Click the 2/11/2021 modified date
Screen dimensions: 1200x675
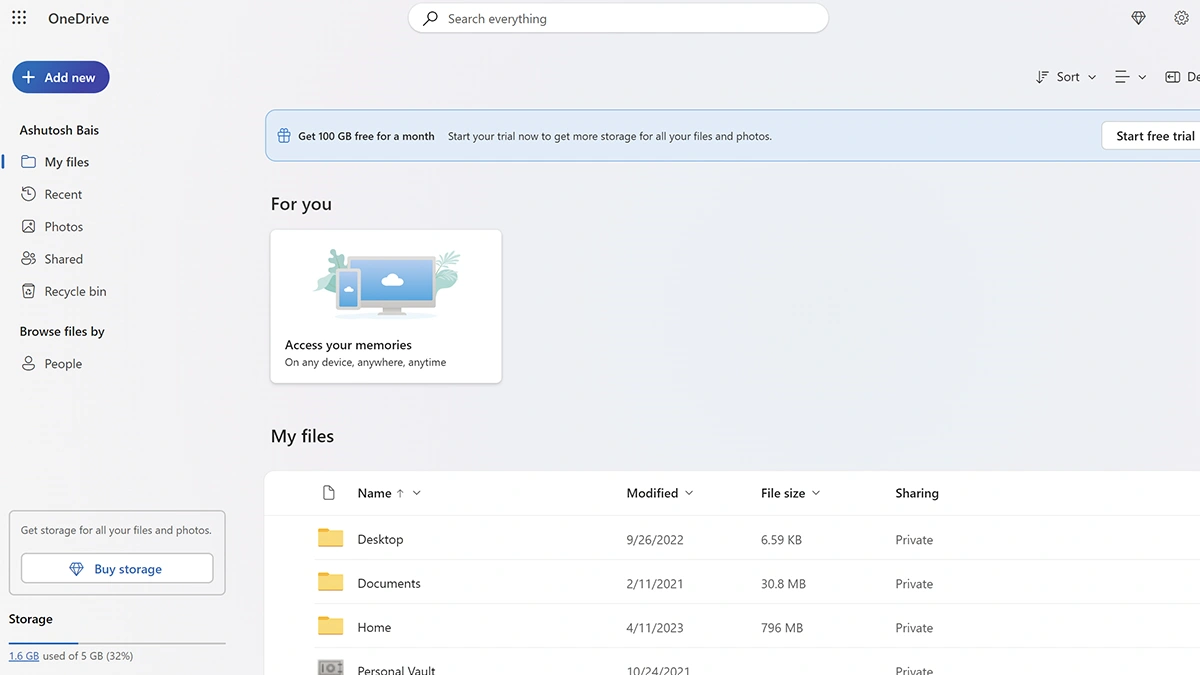(655, 583)
